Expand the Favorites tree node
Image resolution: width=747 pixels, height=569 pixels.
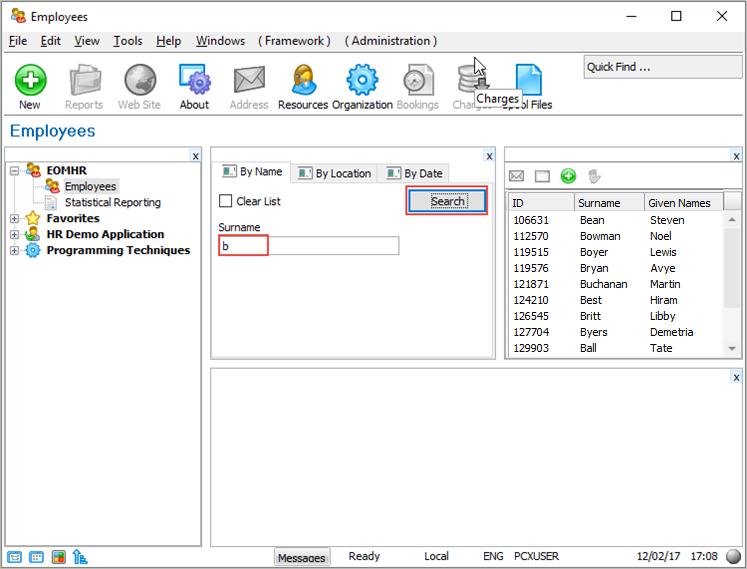coord(14,218)
